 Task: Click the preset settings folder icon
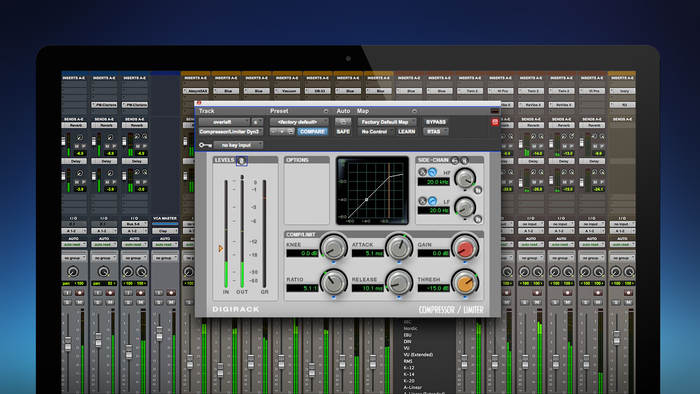(x=291, y=132)
